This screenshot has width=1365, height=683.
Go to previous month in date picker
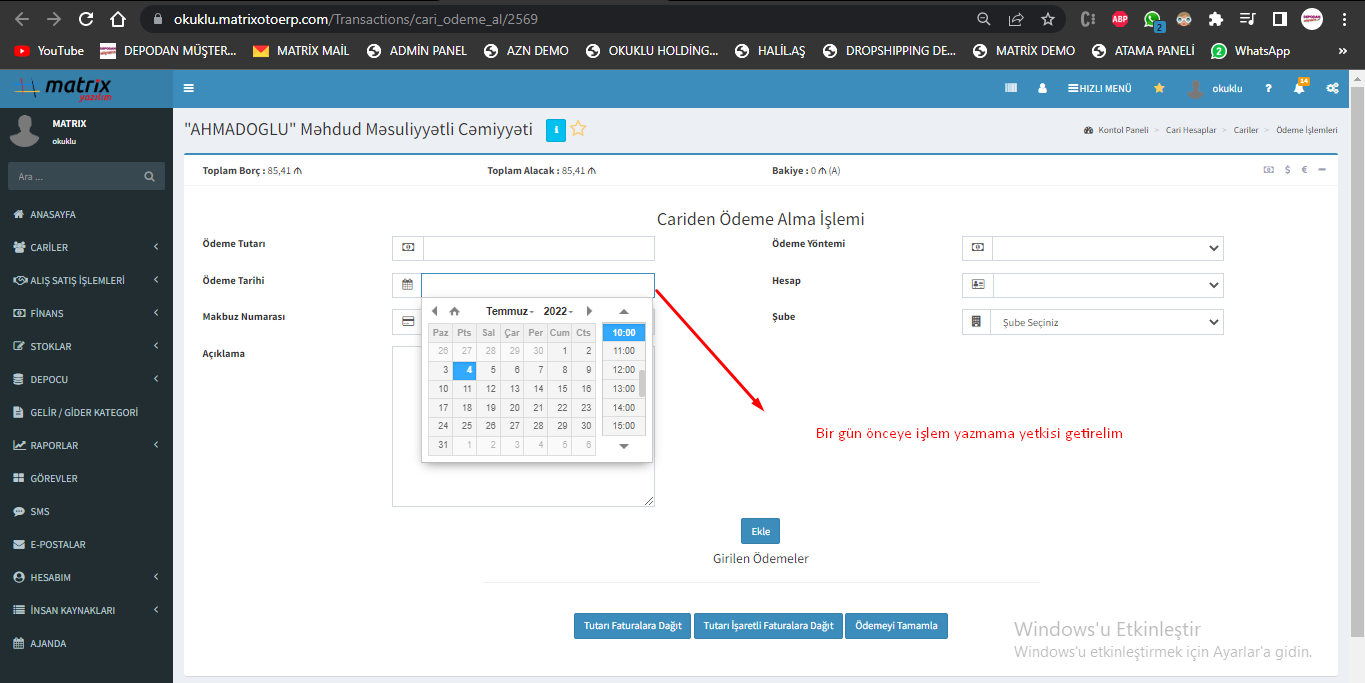[x=434, y=311]
